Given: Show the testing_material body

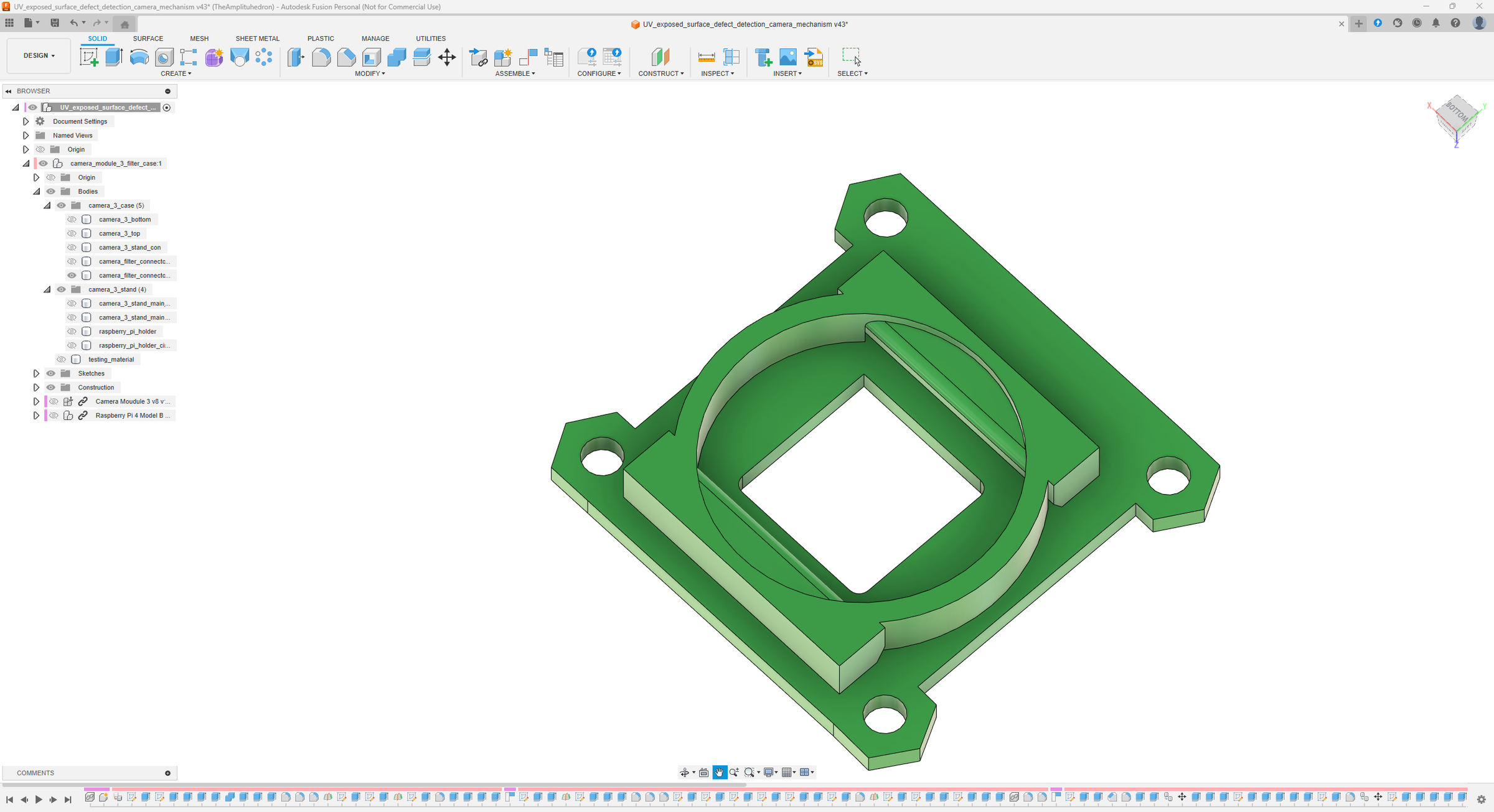Looking at the screenshot, I should (61, 360).
